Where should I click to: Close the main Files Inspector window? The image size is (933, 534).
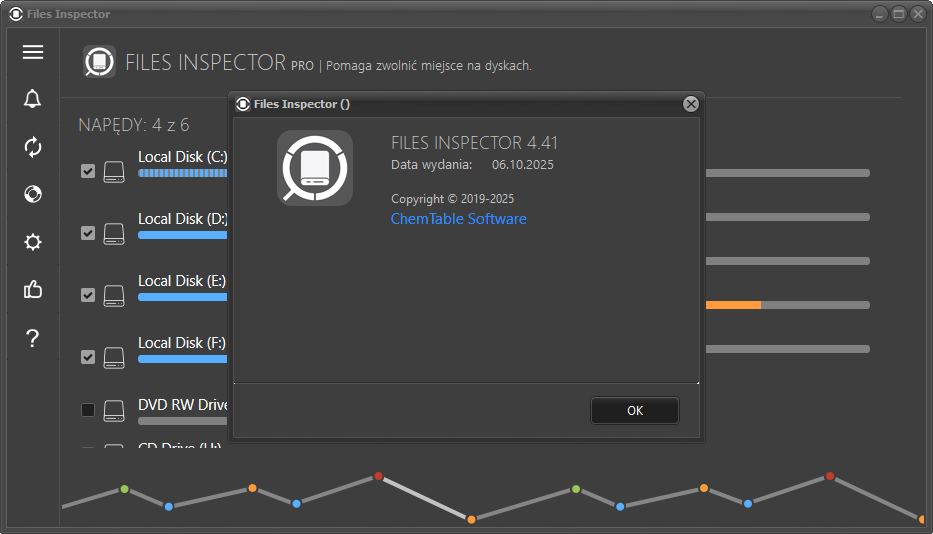click(x=918, y=14)
